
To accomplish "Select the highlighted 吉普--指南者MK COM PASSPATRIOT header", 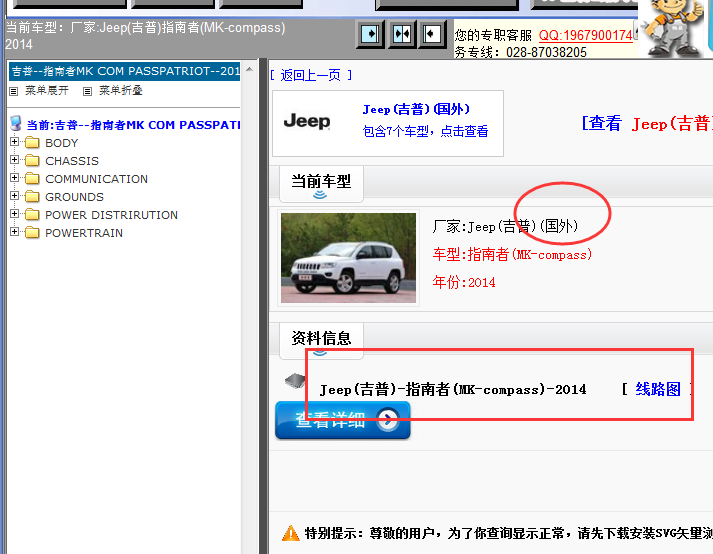I will (x=124, y=71).
